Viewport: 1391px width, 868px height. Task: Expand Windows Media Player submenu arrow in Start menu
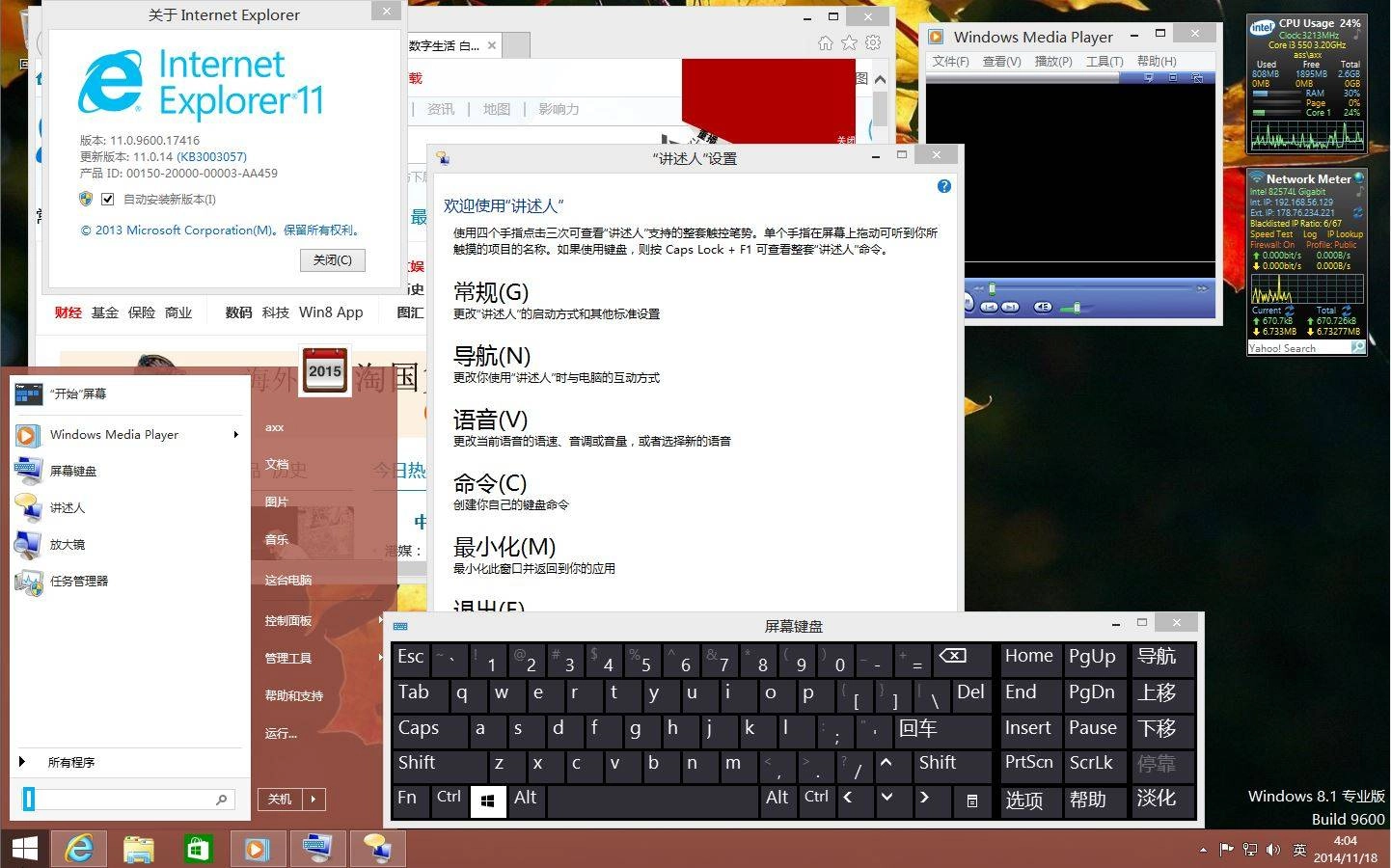235,435
